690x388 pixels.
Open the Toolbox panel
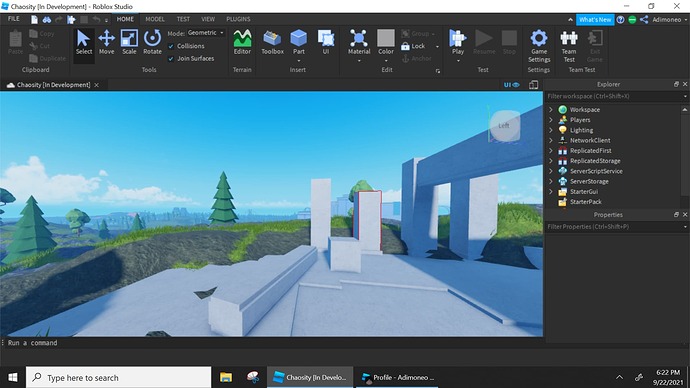272,43
